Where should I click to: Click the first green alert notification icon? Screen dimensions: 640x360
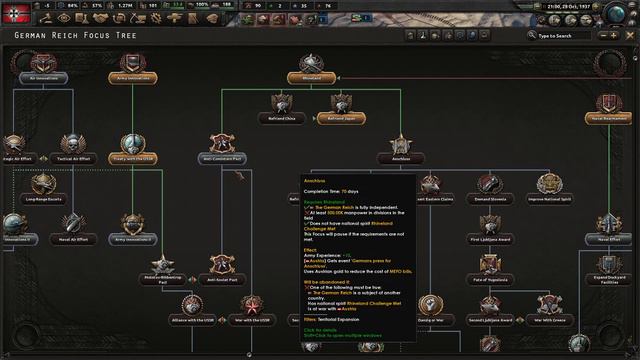(x=247, y=19)
